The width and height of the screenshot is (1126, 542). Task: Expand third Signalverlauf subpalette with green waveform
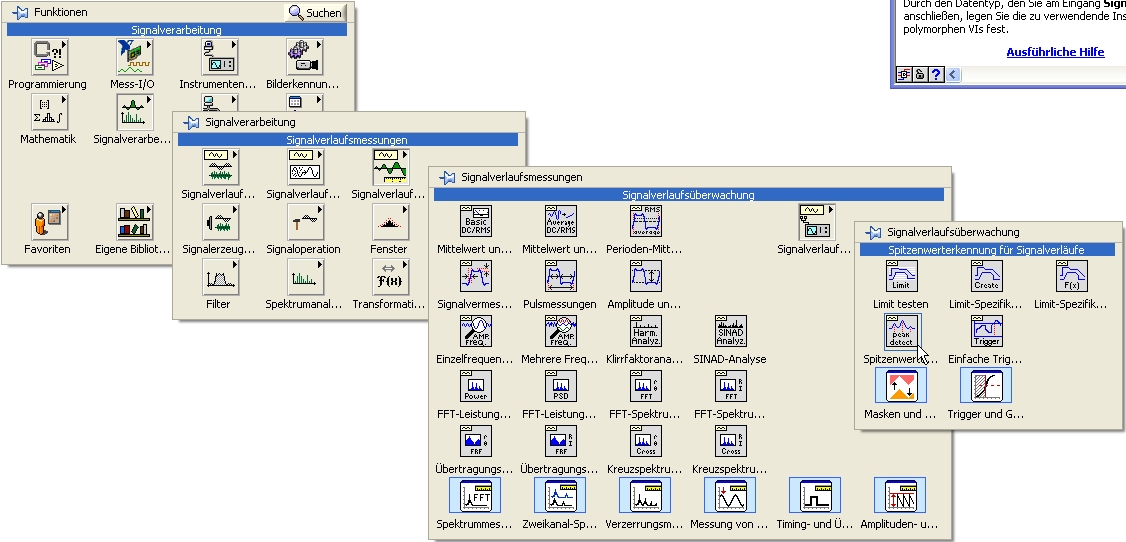point(391,167)
